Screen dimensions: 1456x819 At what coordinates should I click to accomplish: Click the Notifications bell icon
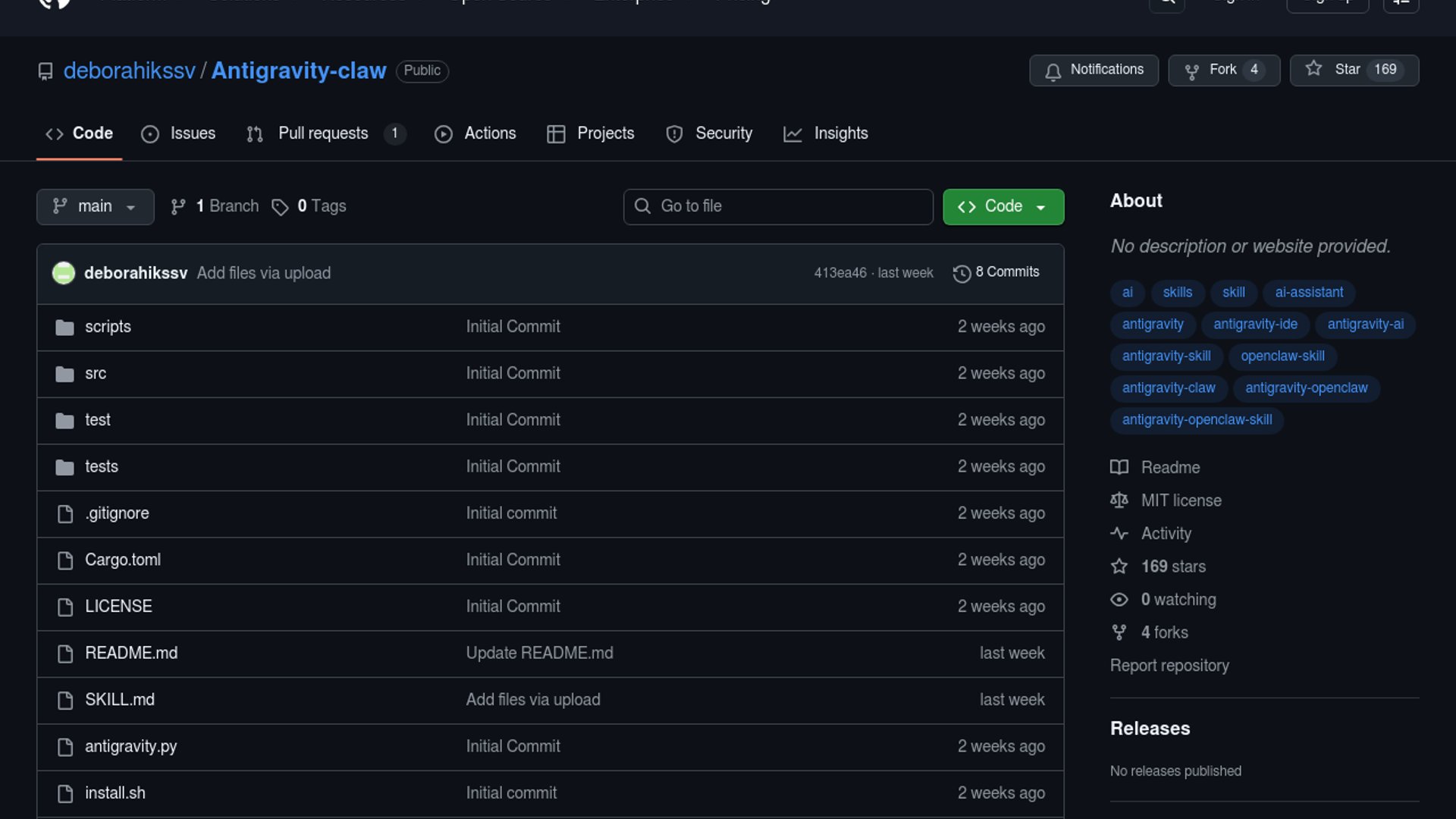coord(1053,71)
